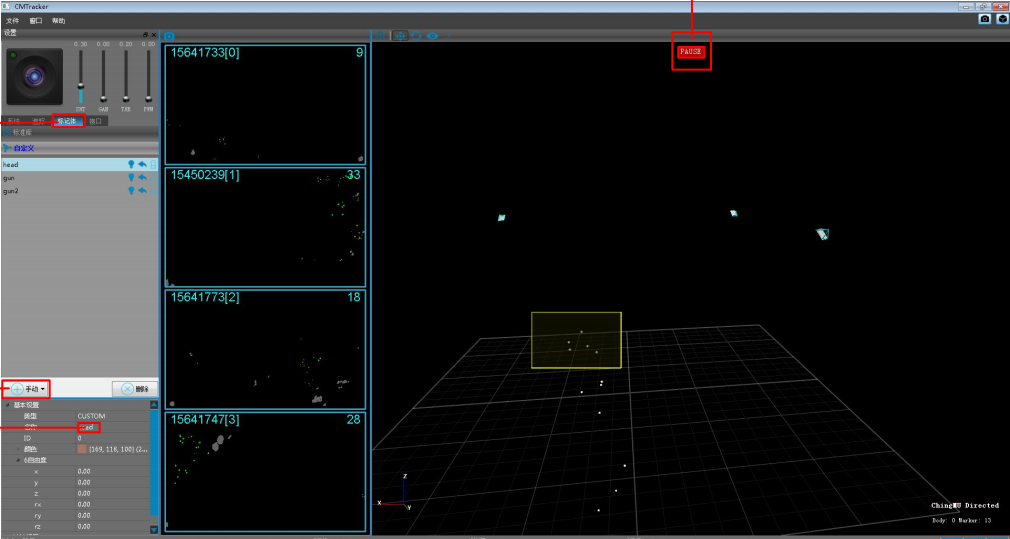Image resolution: width=1010 pixels, height=539 pixels.
Task: Click the 删除 delete button
Action: 135,389
